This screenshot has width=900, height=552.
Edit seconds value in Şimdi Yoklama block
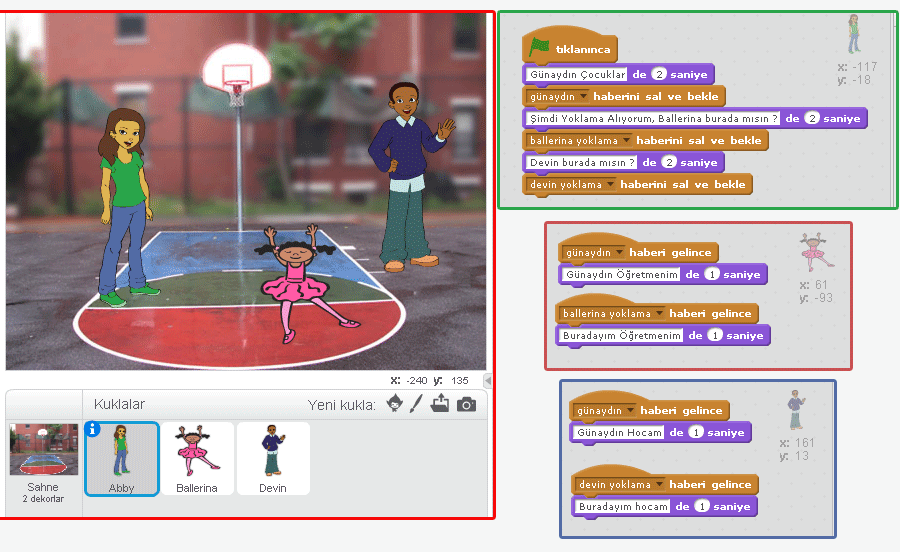[812, 118]
